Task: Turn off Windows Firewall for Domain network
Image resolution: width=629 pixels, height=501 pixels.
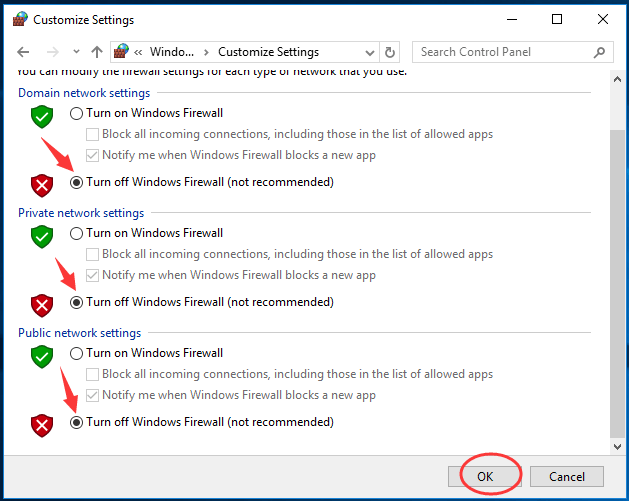Action: (x=76, y=183)
